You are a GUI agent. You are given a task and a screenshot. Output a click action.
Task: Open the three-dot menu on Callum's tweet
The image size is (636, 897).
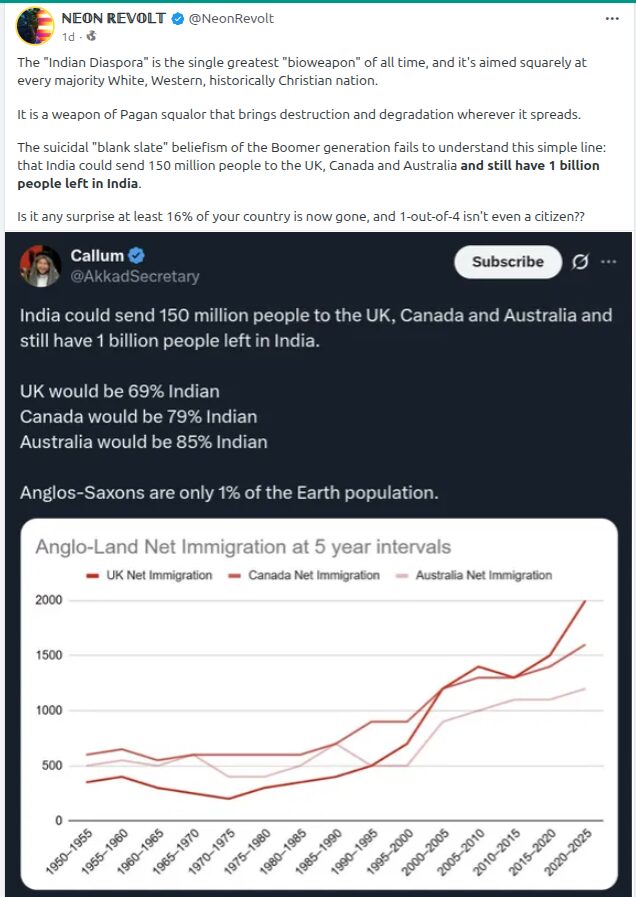[608, 262]
